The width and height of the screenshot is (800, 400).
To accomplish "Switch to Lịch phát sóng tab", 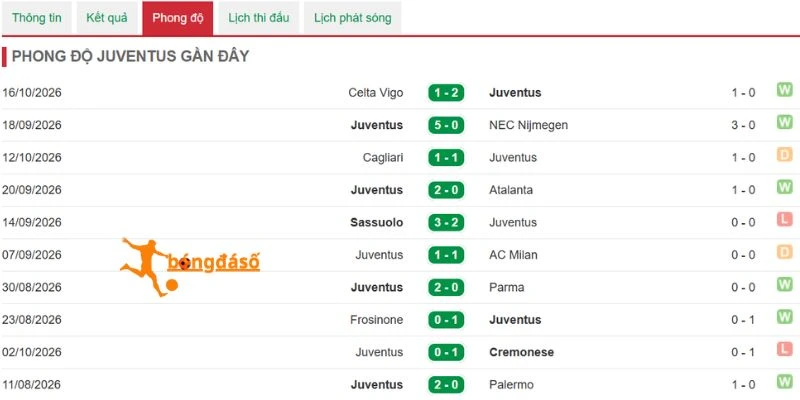I will tap(353, 18).
